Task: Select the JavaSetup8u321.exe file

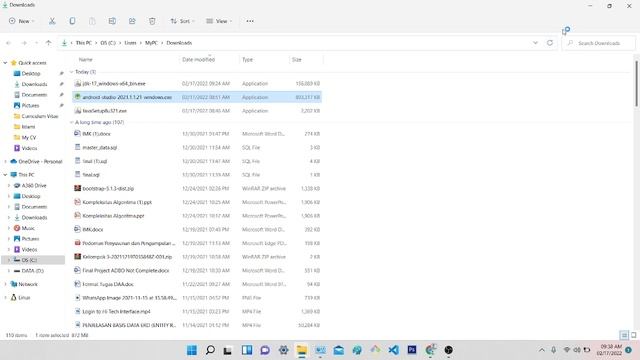Action: pos(197,111)
